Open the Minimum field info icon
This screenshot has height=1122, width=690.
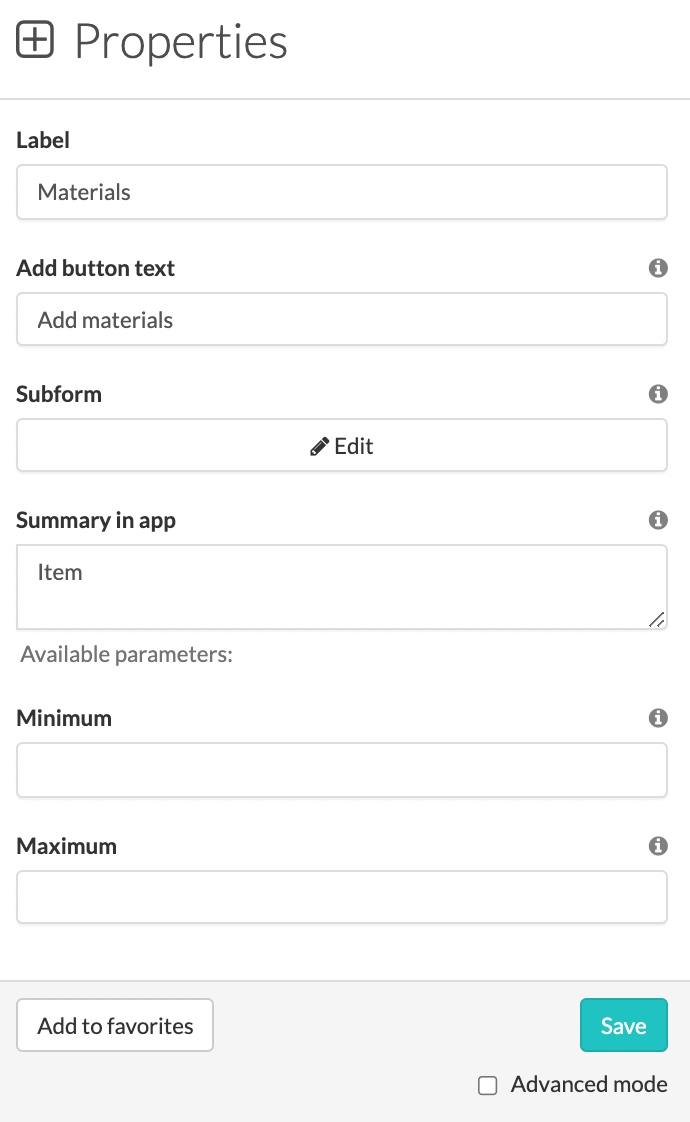click(658, 718)
